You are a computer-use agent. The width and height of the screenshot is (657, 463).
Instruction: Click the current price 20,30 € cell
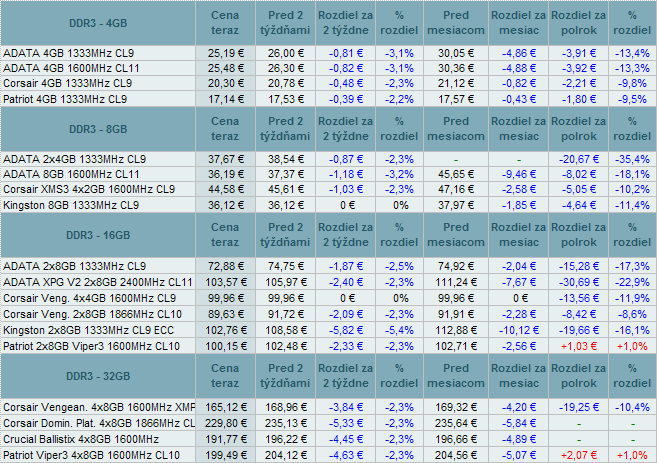click(226, 83)
